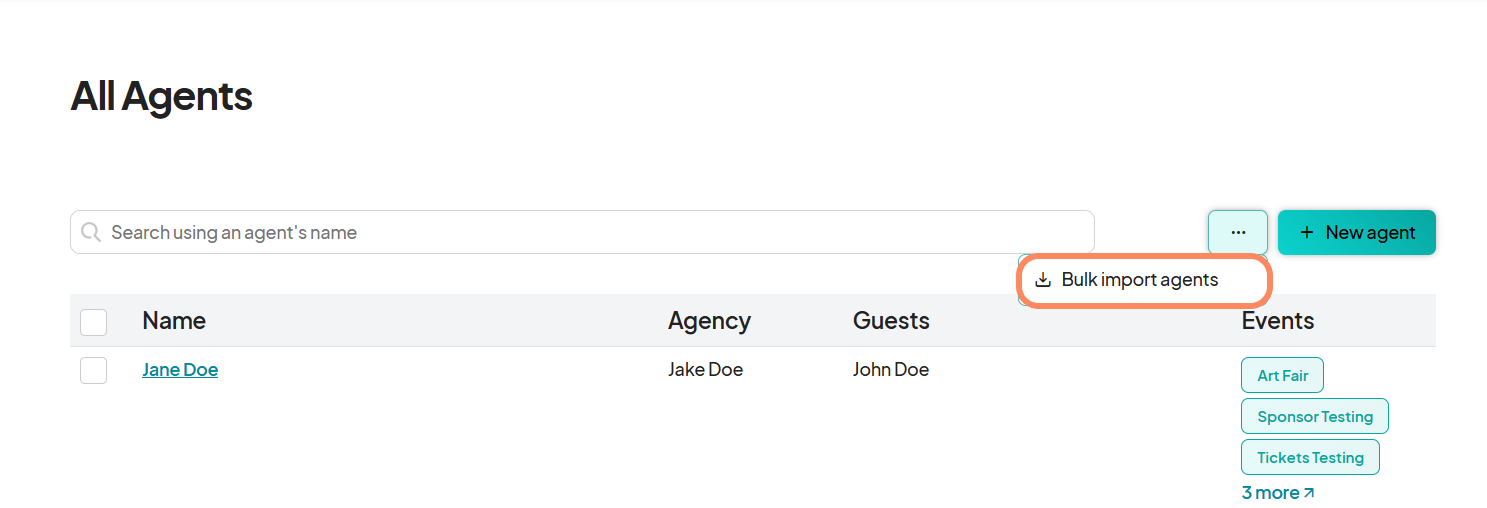The image size is (1487, 508).
Task: Click the plus icon on New agent
Action: (1306, 232)
